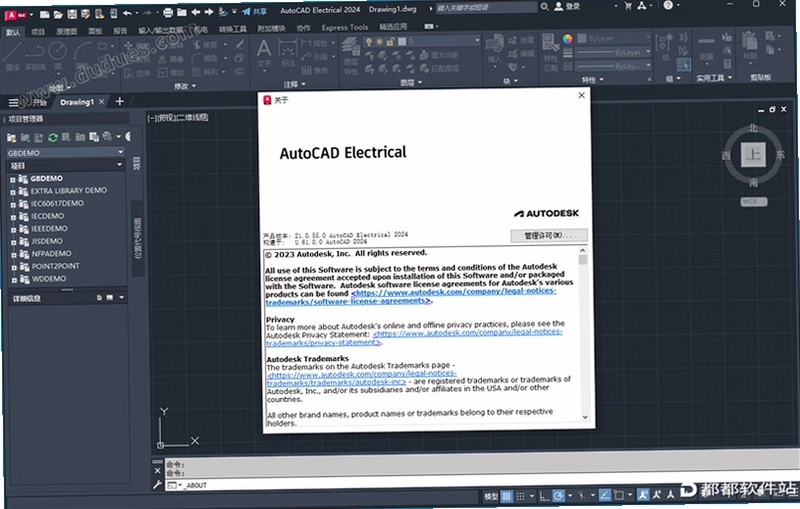Expand the 注释 panel dropdown
Screen dimensions: 800x509
294,84
